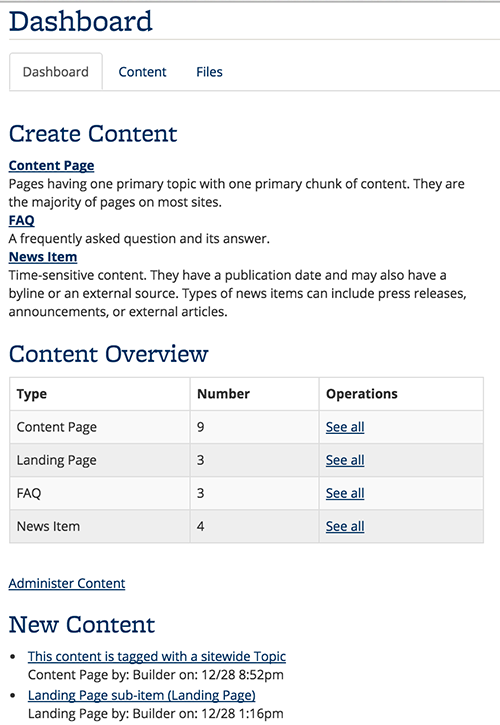See all News Item entries
The width and height of the screenshot is (500, 725).
click(345, 526)
